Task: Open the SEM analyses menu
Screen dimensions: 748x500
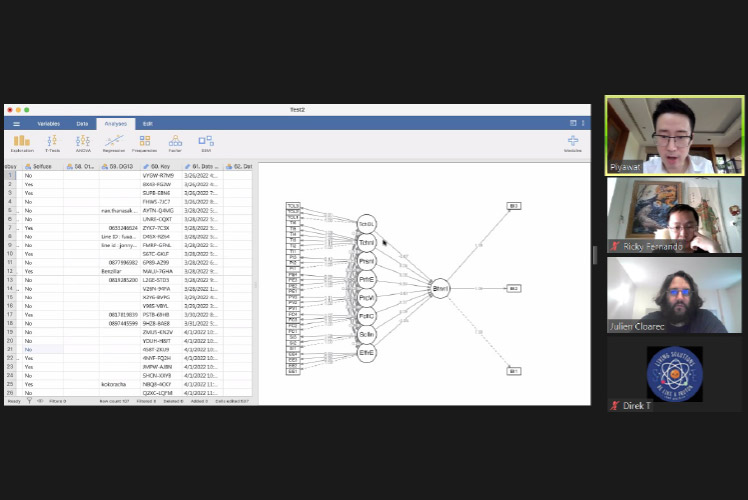Action: (206, 144)
